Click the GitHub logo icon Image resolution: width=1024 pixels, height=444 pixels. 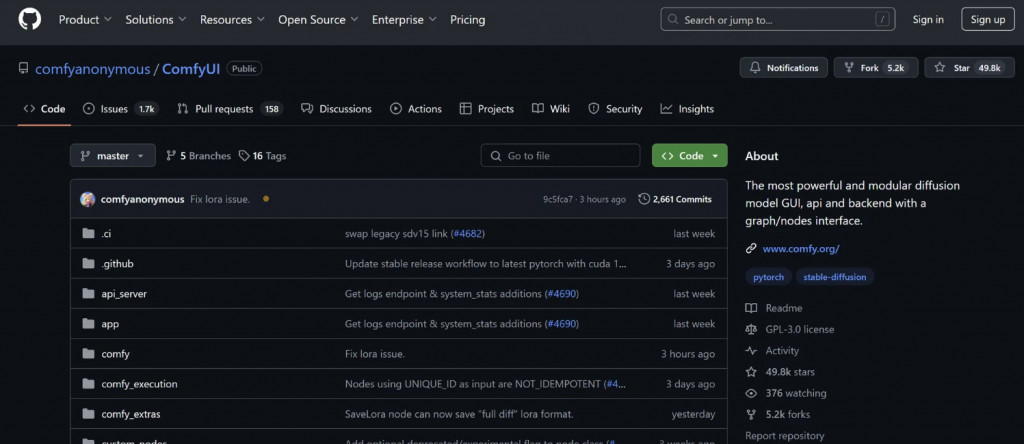coord(30,19)
